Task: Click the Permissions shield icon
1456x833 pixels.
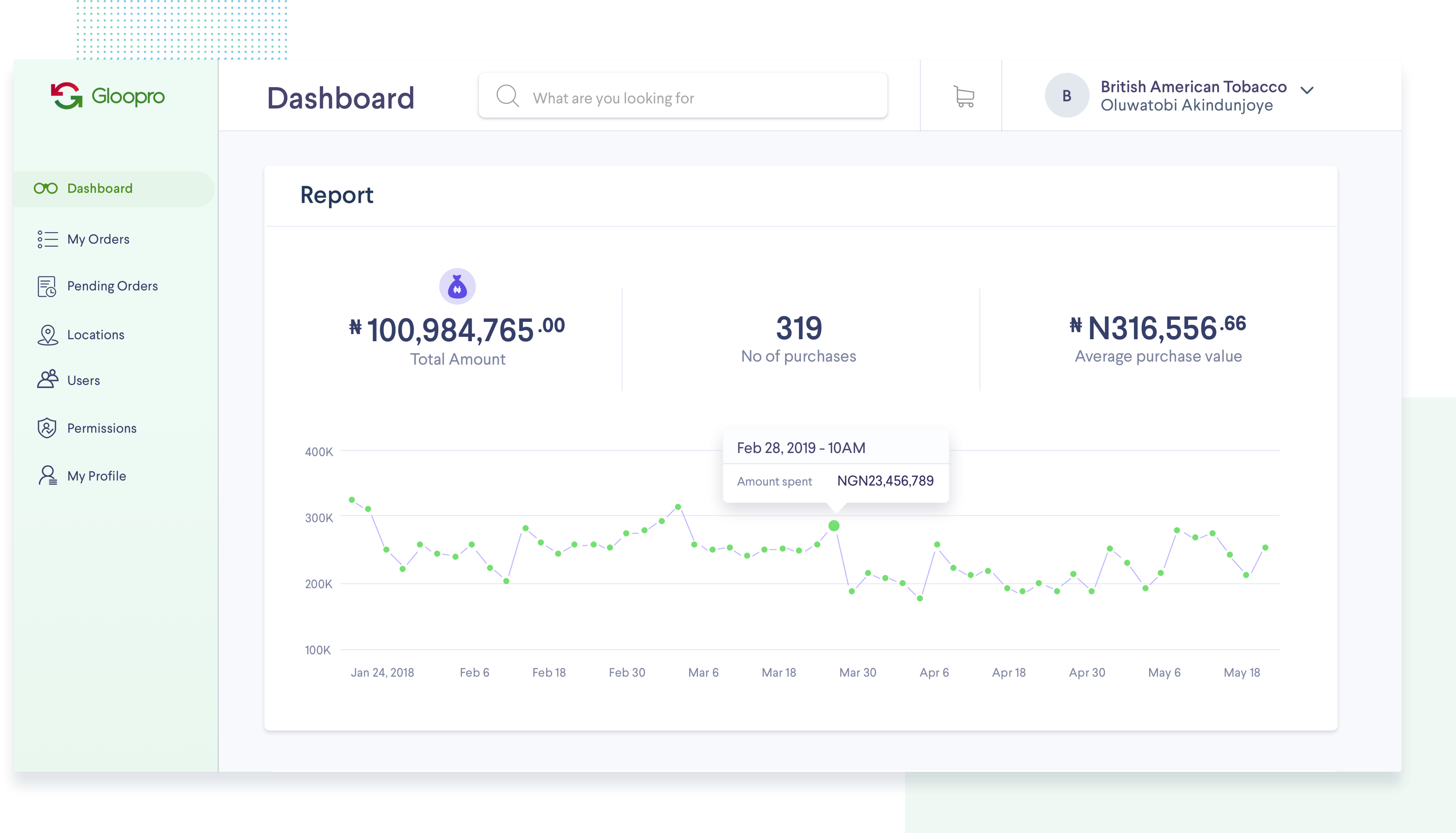Action: (x=47, y=428)
